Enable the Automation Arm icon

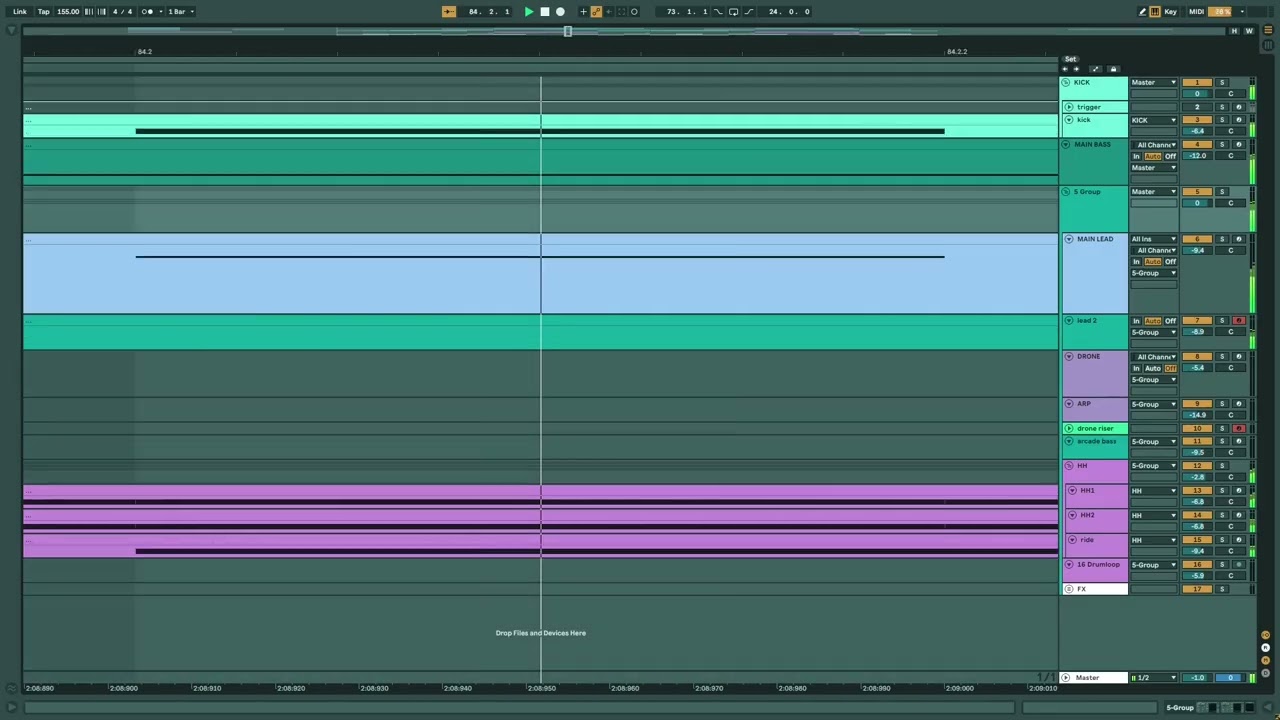click(596, 12)
